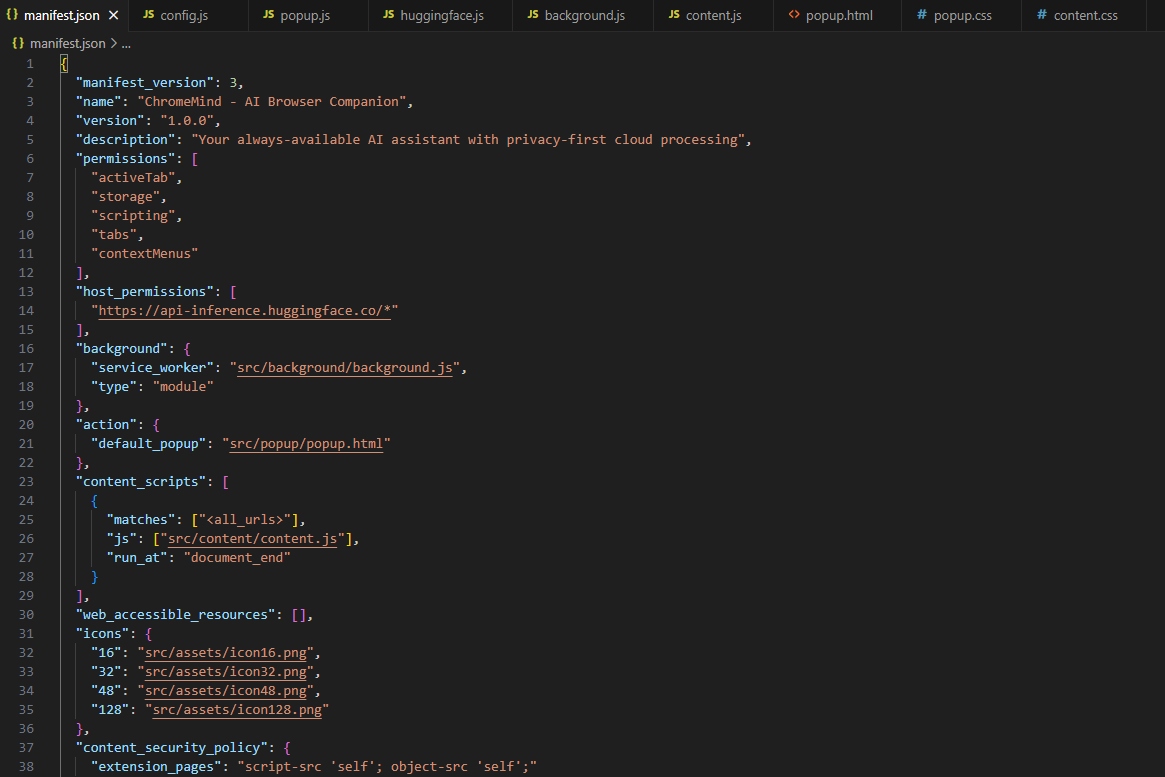Click the hash icon on content.css tab
The height and width of the screenshot is (777, 1165).
[x=1042, y=15]
